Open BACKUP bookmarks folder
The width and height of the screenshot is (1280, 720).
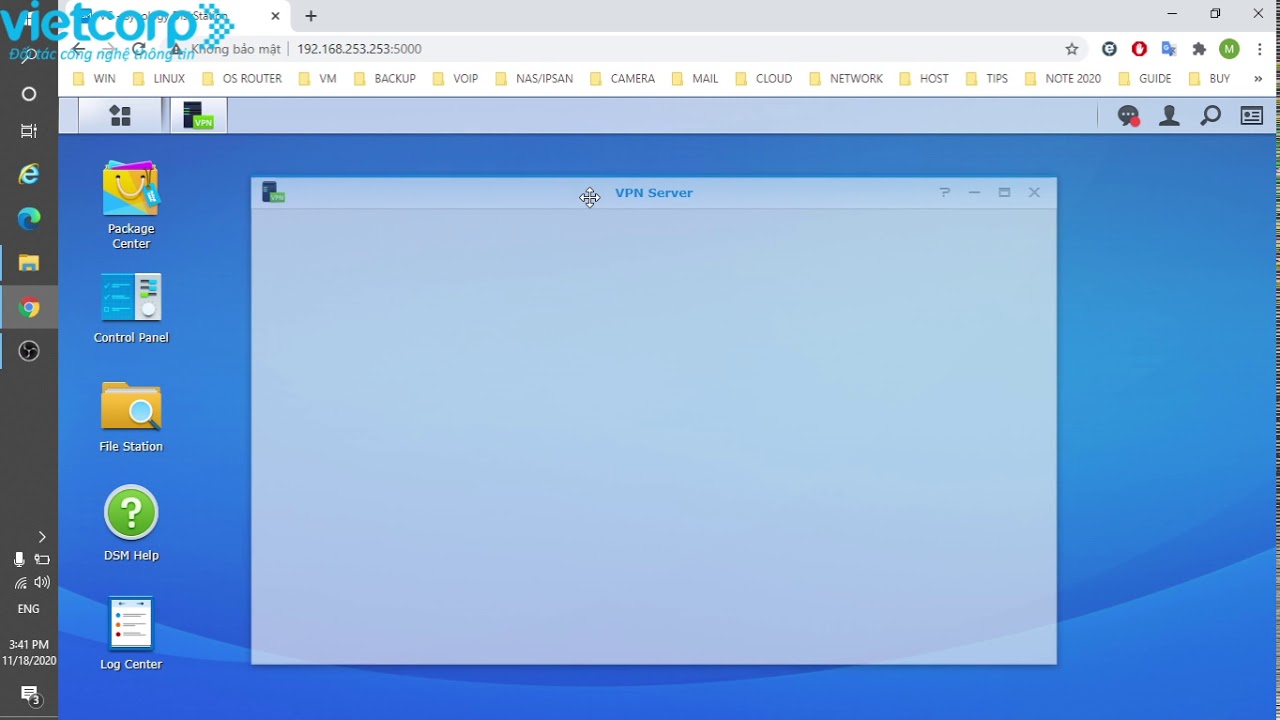(x=384, y=79)
